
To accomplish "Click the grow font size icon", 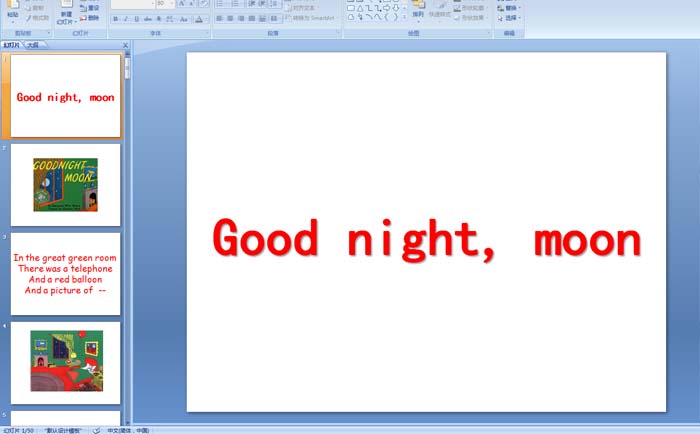I will click(x=181, y=4).
